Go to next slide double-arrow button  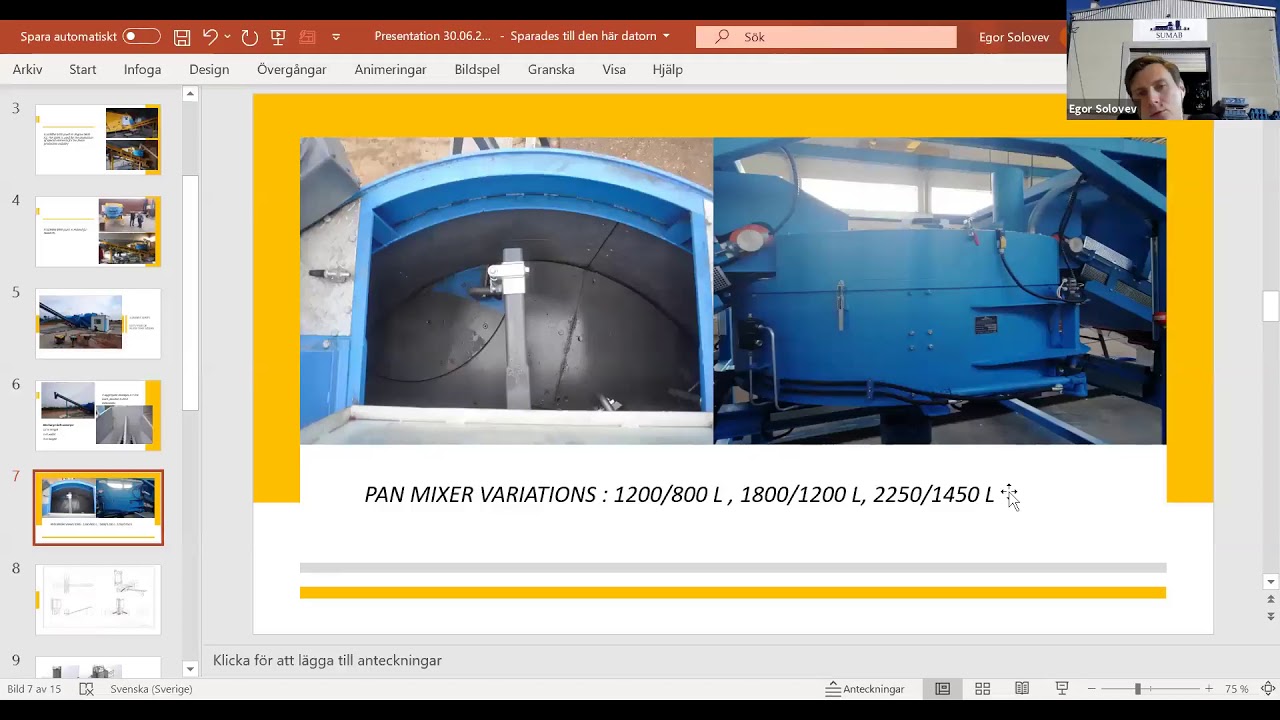pos(1271,616)
